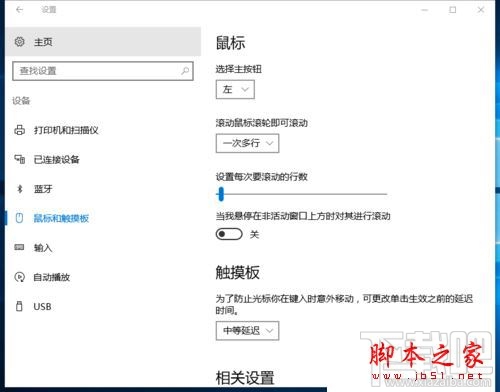Click the USB drive icon
500x392 pixels.
click(19, 306)
